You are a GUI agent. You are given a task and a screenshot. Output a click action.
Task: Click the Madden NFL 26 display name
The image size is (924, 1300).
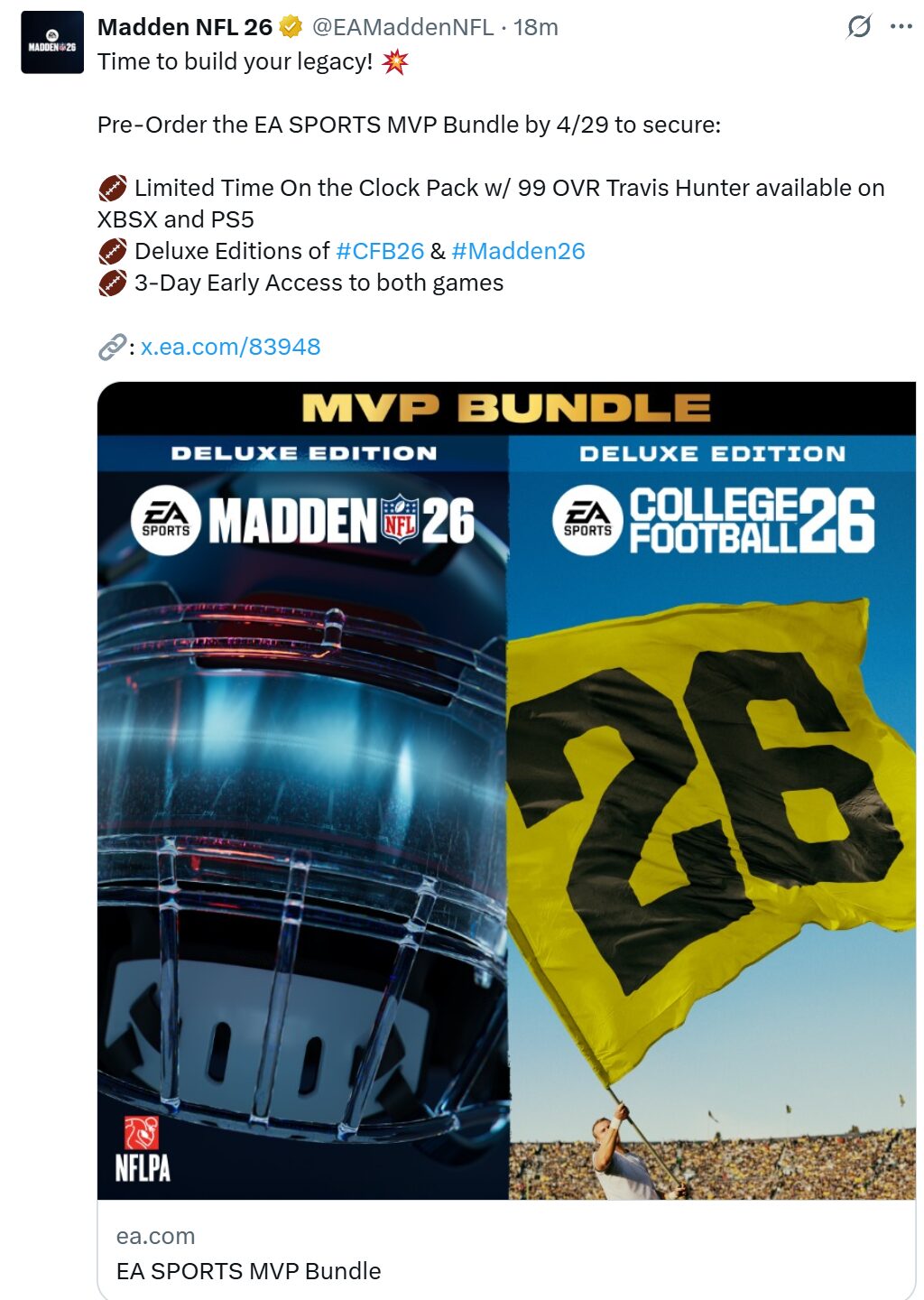(x=185, y=28)
